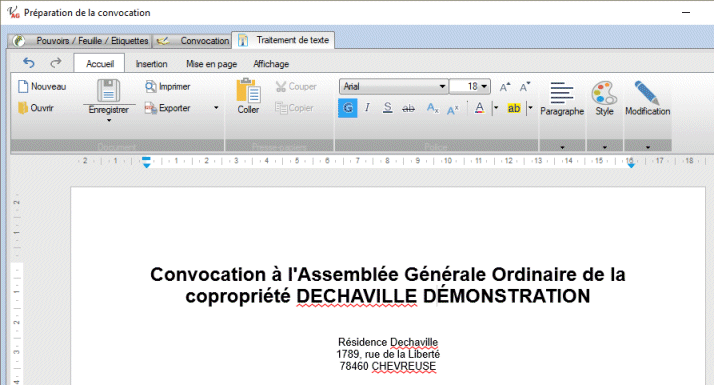Viewport: 714px width, 385px height.
Task: Create a new document with Nouveau
Action: [x=42, y=87]
